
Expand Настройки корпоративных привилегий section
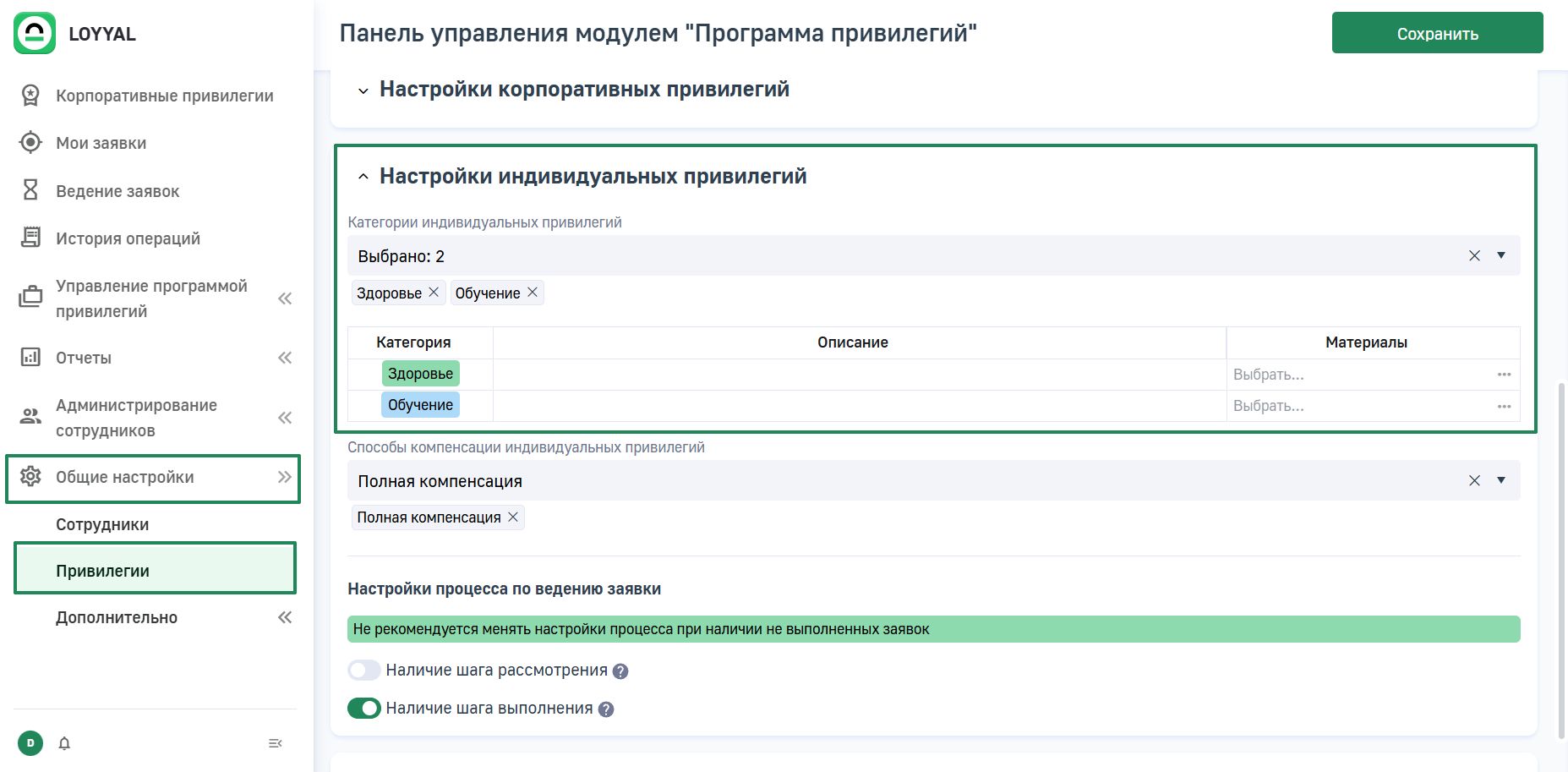363,90
